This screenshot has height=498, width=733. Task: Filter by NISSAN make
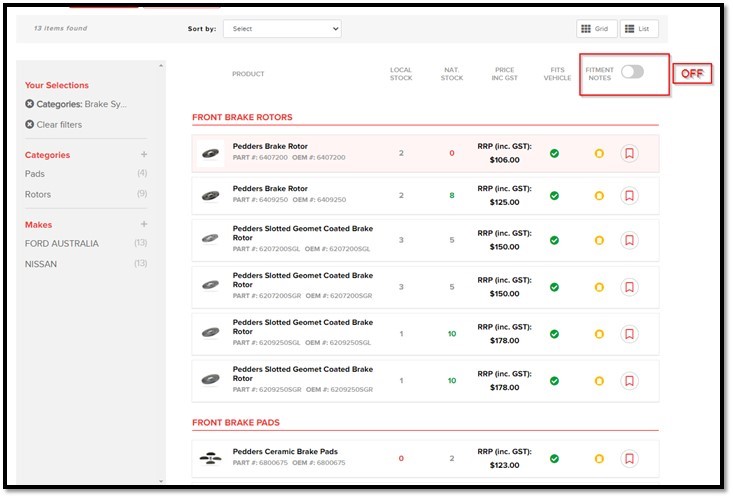pos(41,264)
